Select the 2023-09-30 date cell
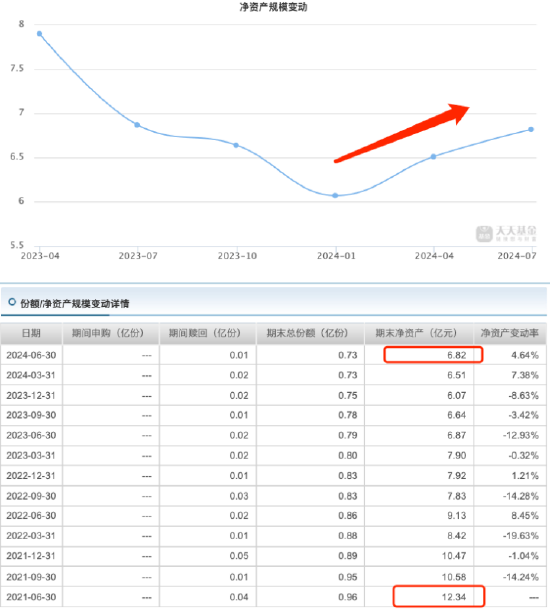 31,415
